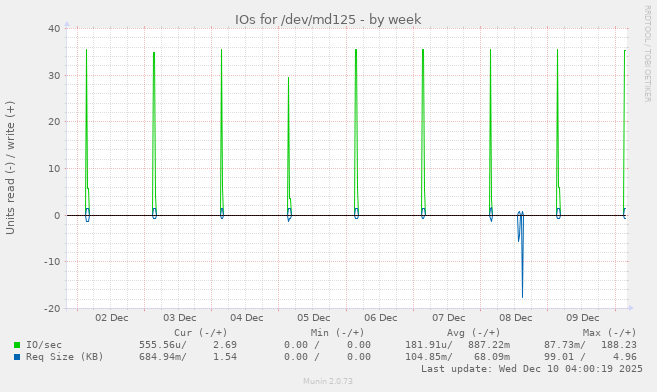Click the '02 Dec' x-axis label
The image size is (657, 392).
tap(111, 318)
